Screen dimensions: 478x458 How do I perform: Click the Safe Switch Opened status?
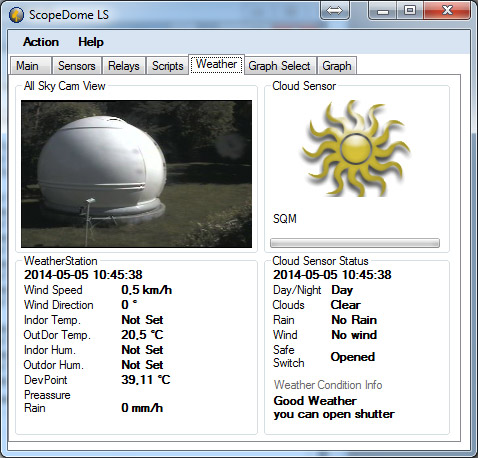(x=353, y=357)
